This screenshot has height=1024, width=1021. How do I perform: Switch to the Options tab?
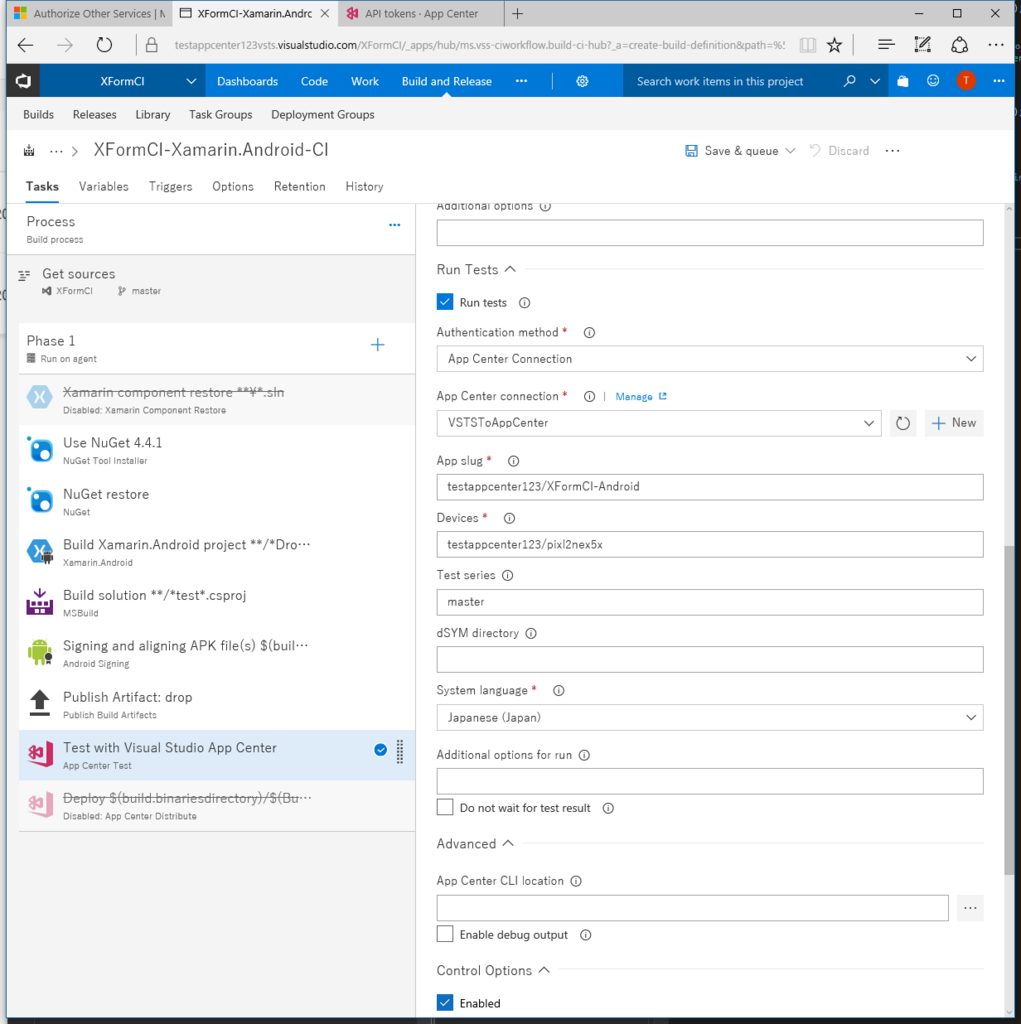(233, 187)
